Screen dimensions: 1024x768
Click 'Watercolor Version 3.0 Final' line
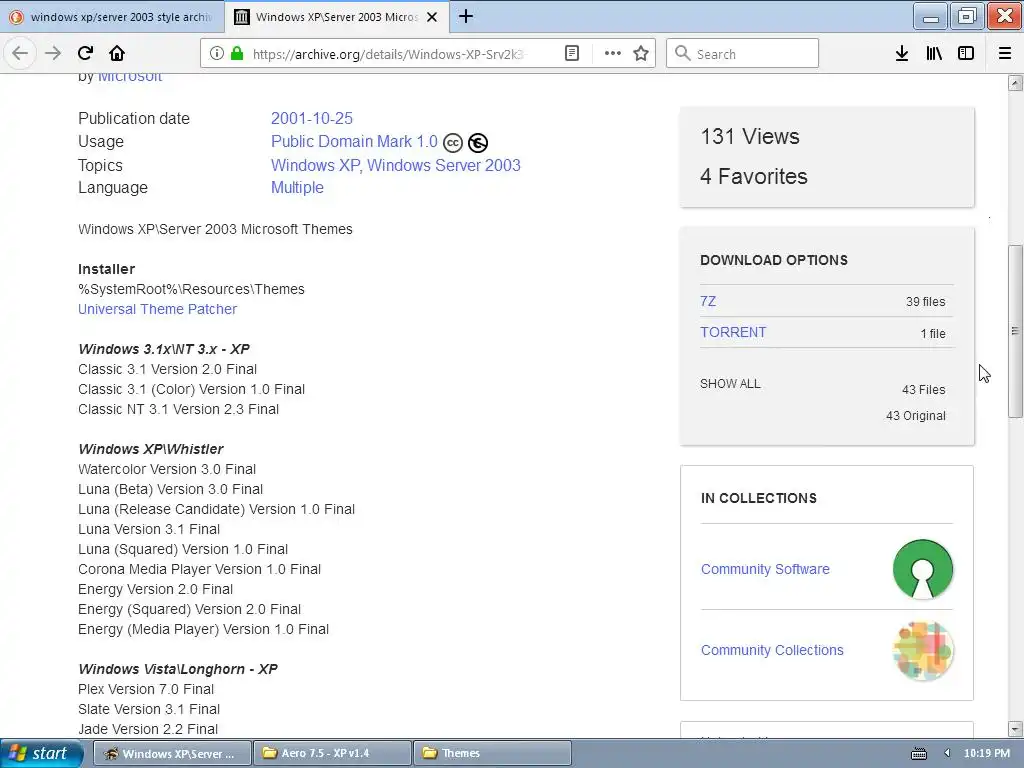167,469
